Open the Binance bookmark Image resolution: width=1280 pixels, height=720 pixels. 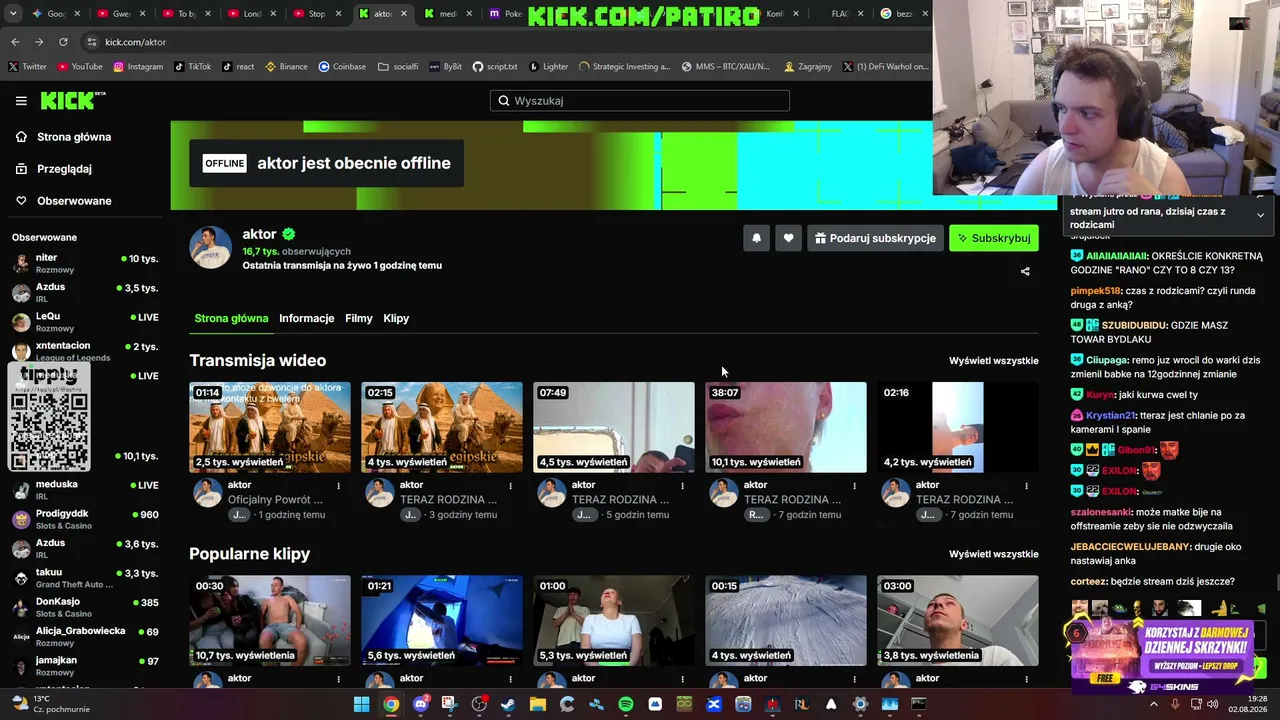286,67
